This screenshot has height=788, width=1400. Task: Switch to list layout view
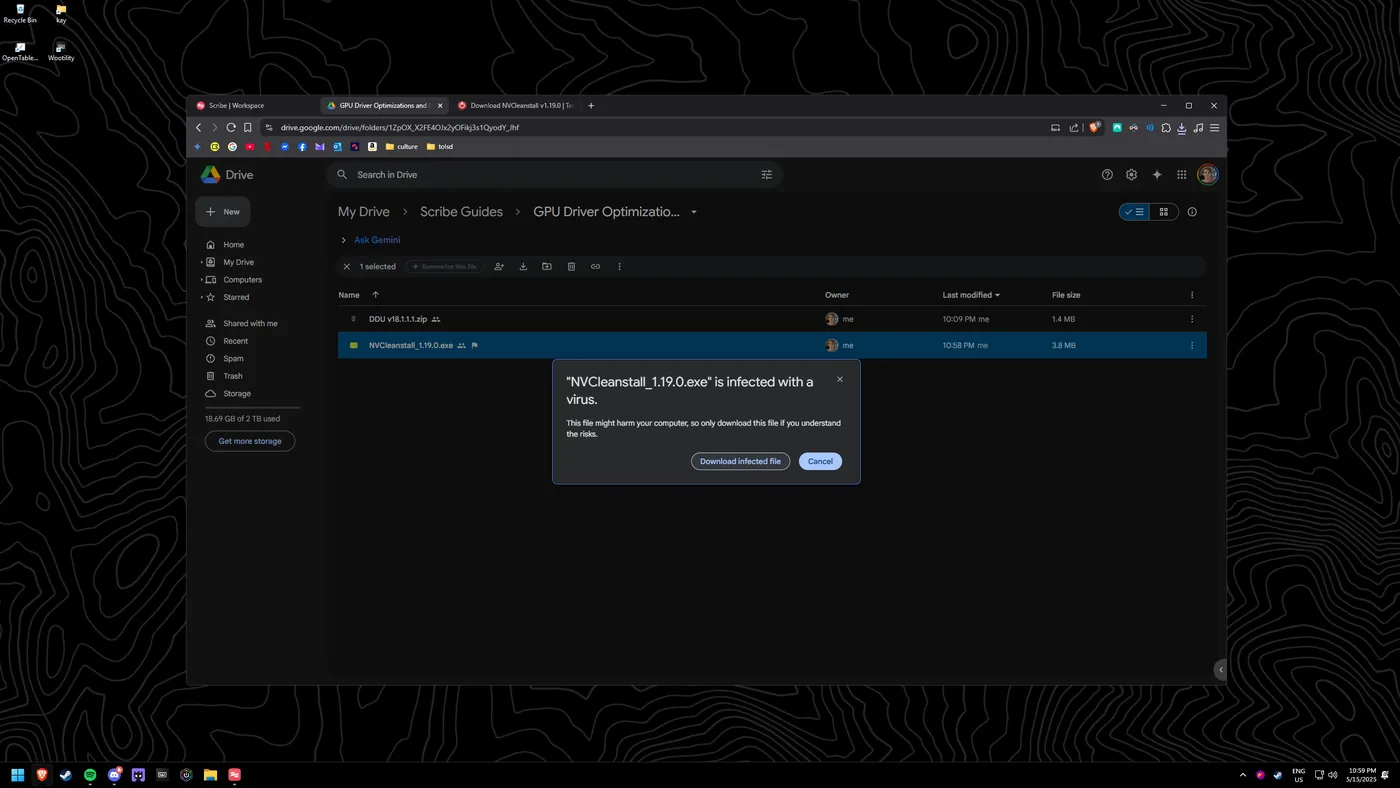tap(1134, 212)
